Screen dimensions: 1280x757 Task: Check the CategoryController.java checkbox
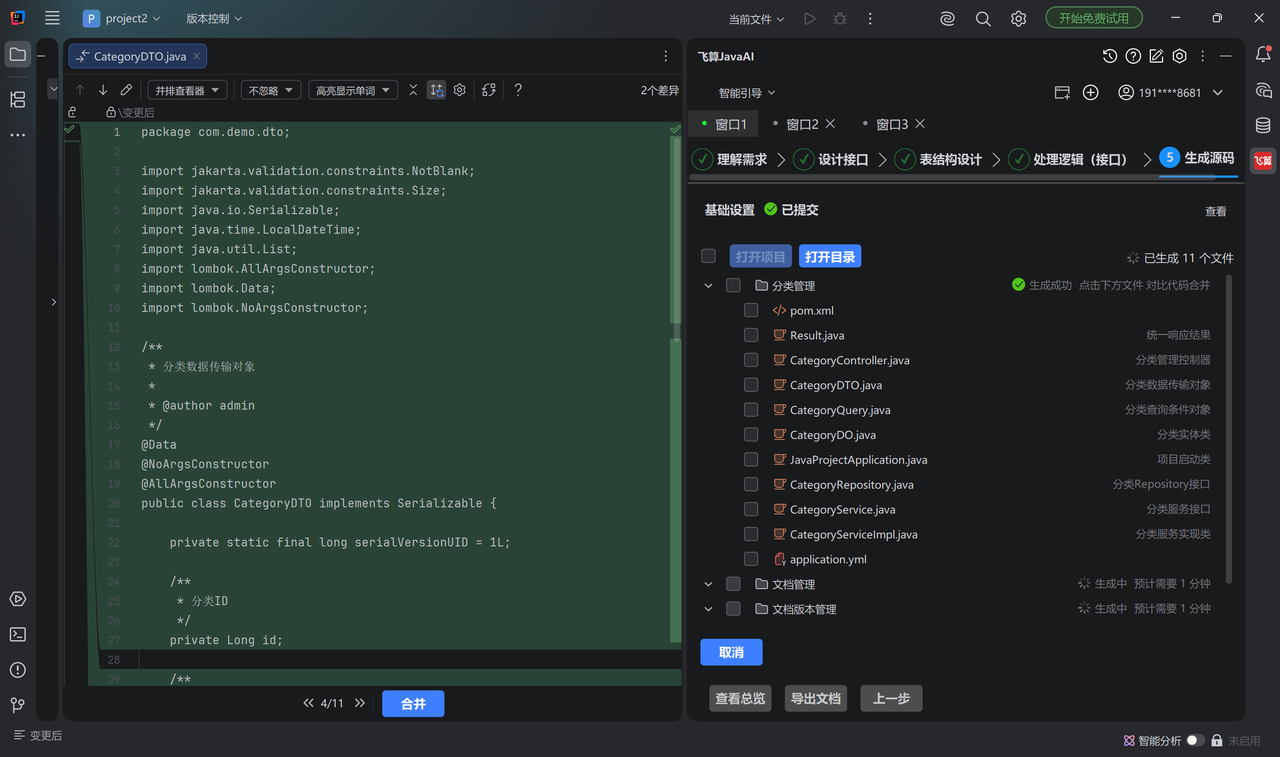click(x=751, y=360)
